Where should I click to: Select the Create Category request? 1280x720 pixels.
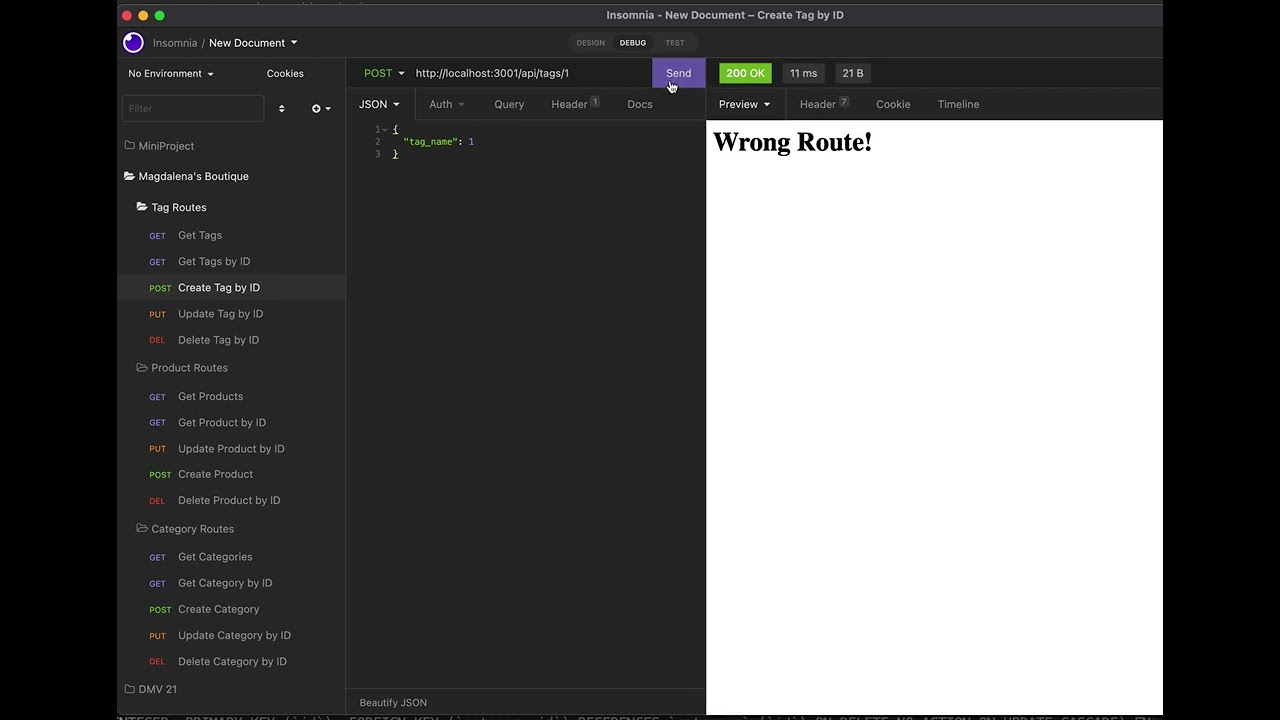pyautogui.click(x=231, y=609)
